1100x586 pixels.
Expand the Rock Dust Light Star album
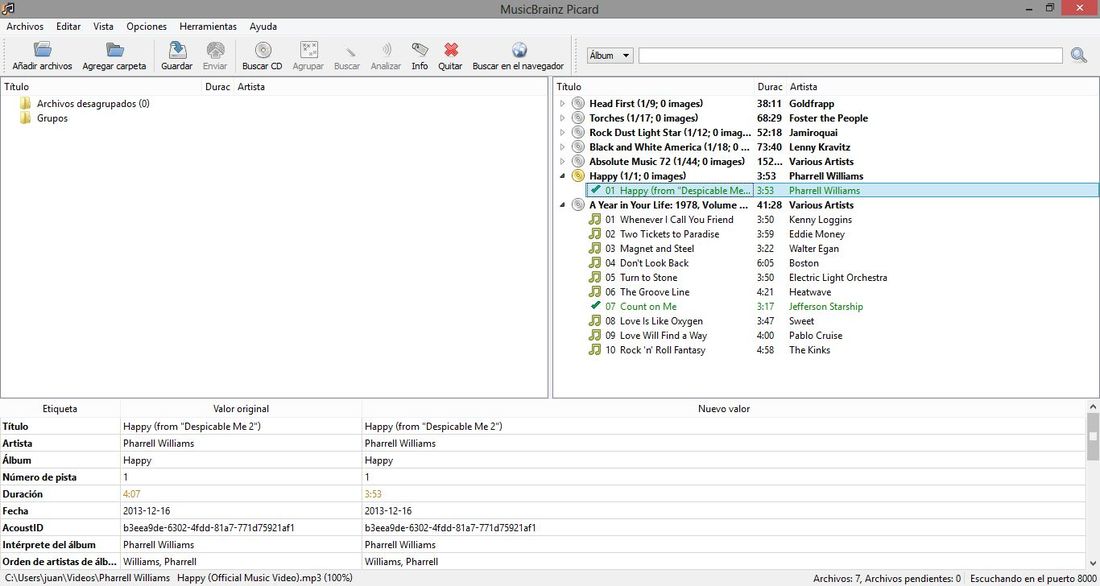pyautogui.click(x=562, y=133)
